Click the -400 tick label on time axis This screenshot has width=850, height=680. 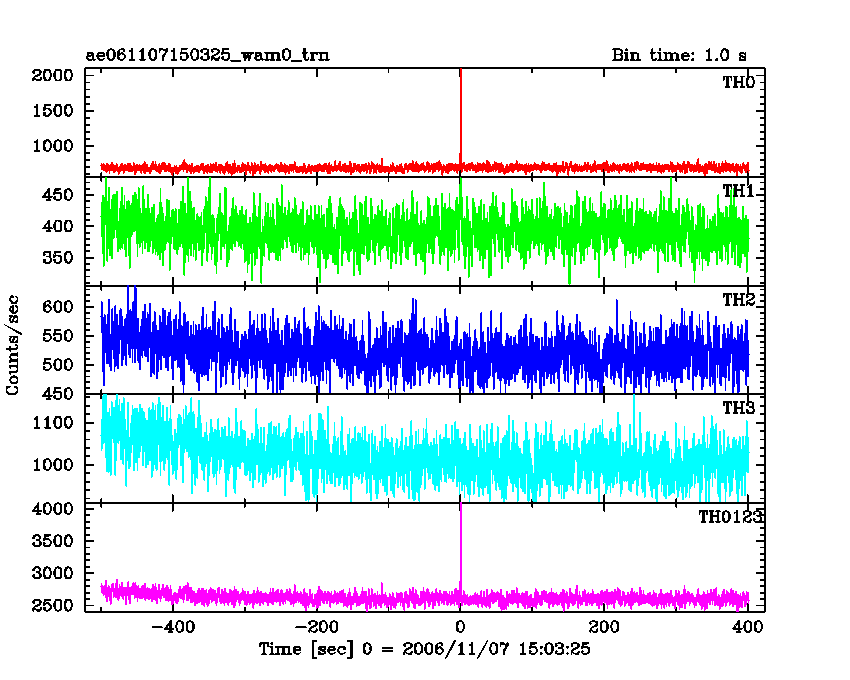pyautogui.click(x=173, y=627)
